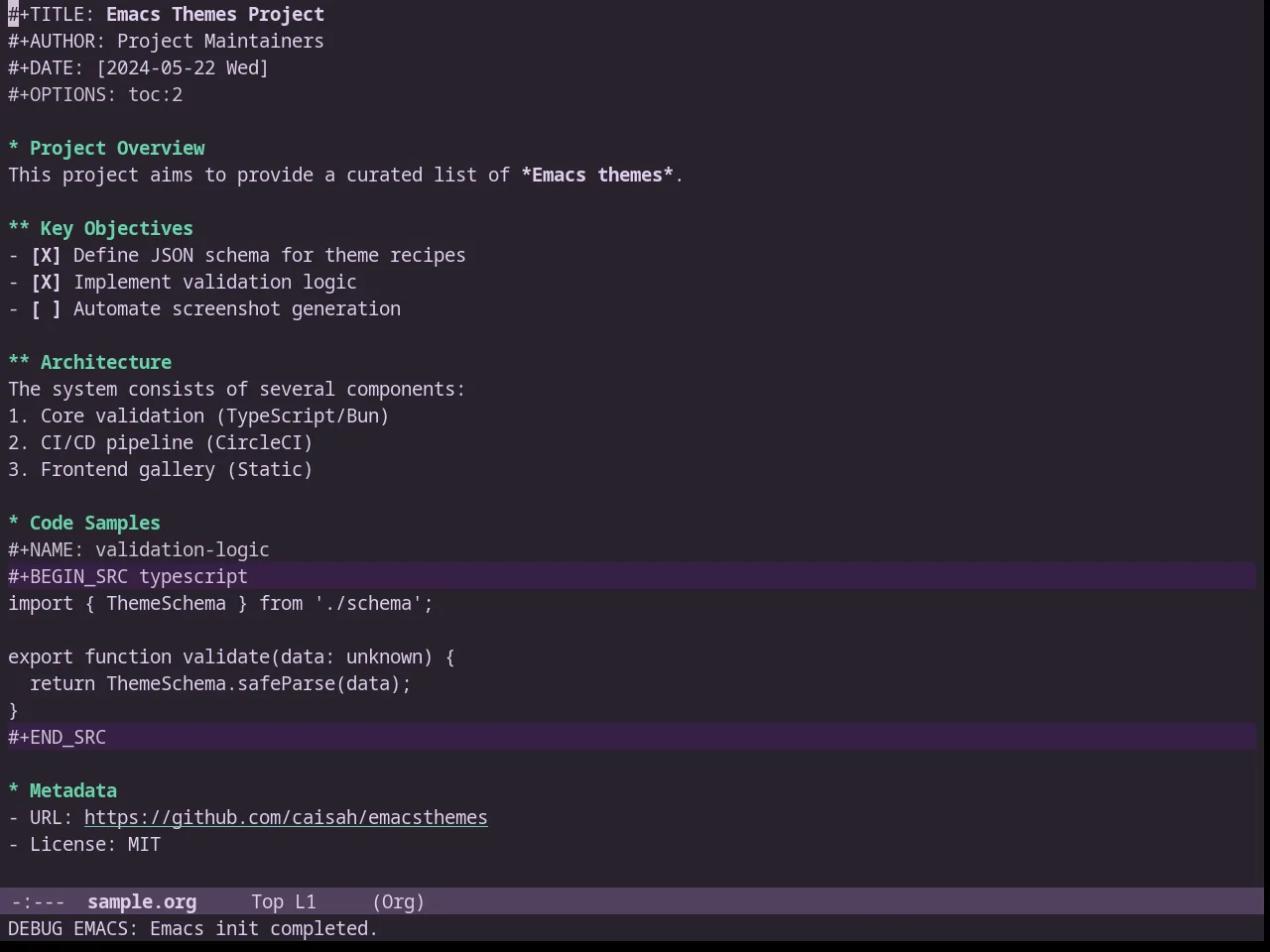The image size is (1270, 952).
Task: Check the 'Automate screenshot generation' box
Action: (x=46, y=308)
